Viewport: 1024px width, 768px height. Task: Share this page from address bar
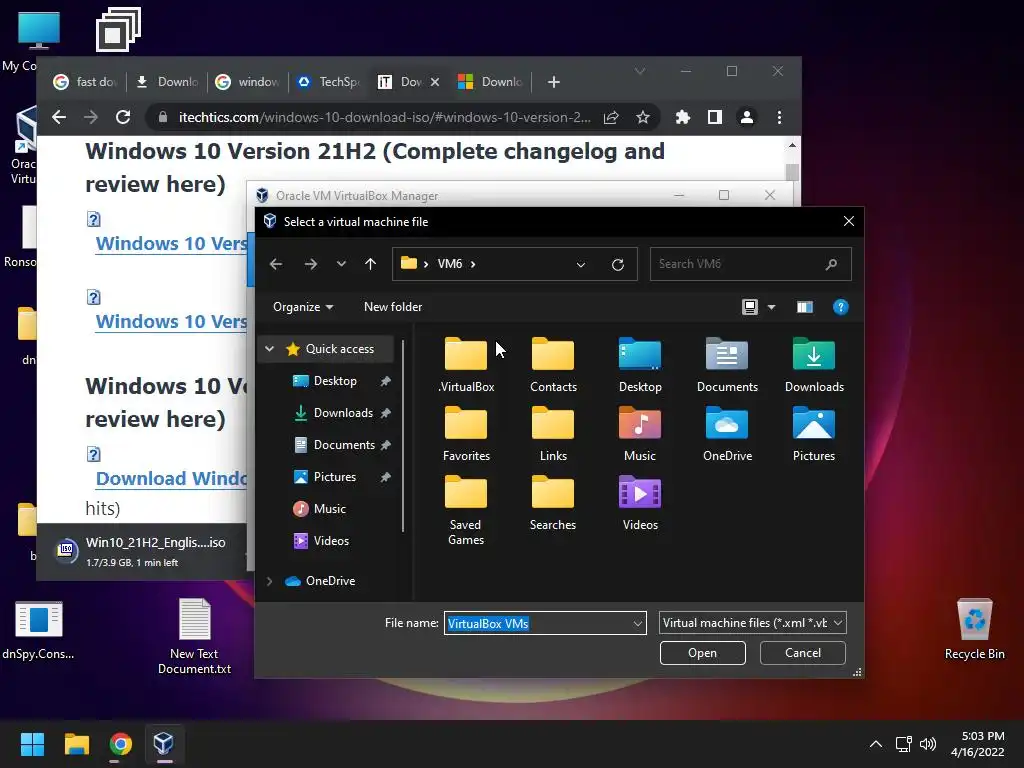click(611, 118)
